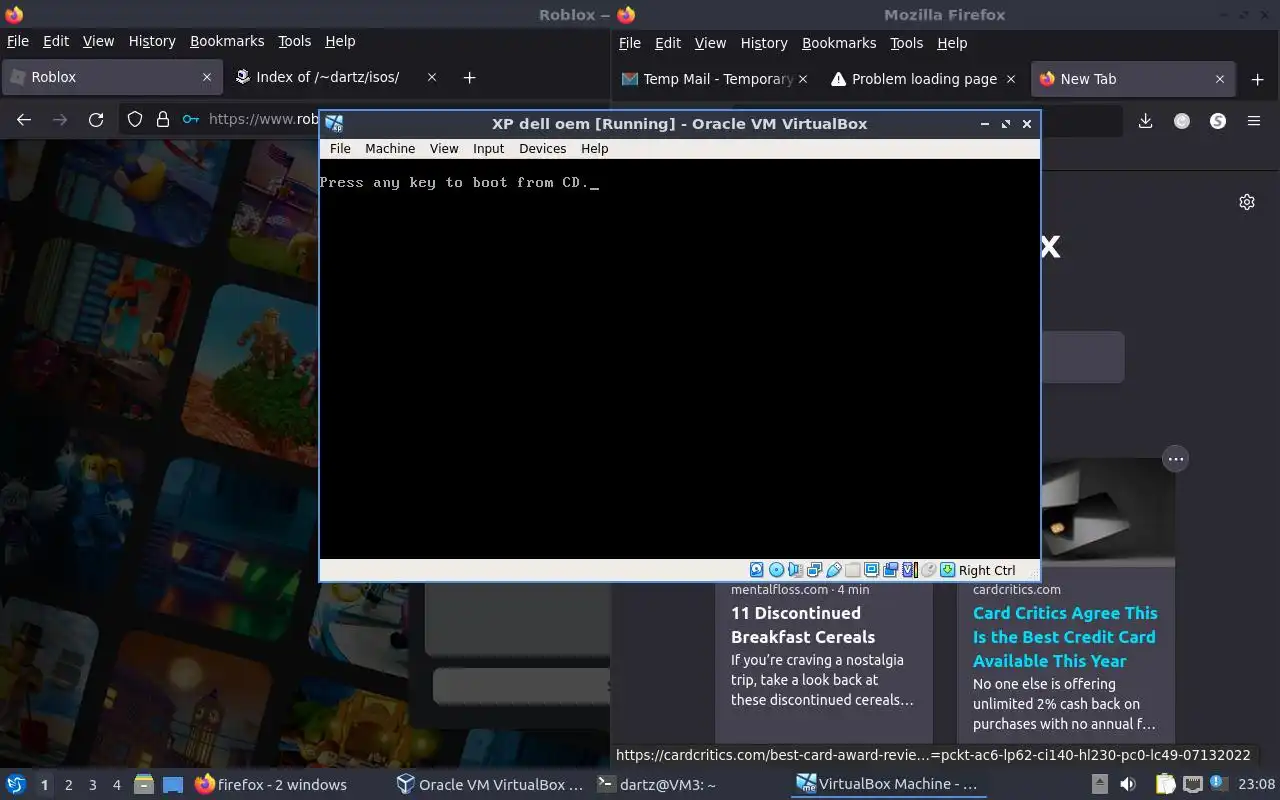Switch to the Roblox tab
The width and height of the screenshot is (1280, 800).
(x=110, y=77)
